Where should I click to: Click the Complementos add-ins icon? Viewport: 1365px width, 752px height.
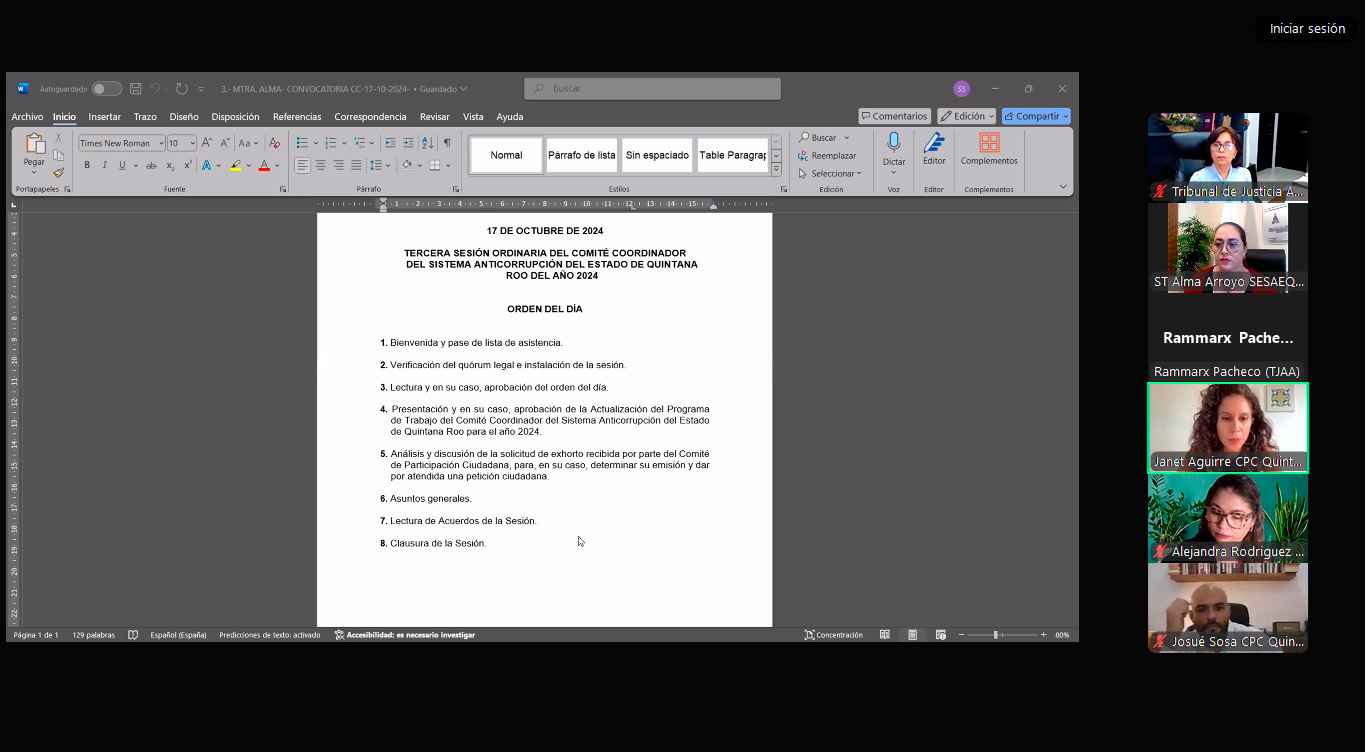[989, 143]
